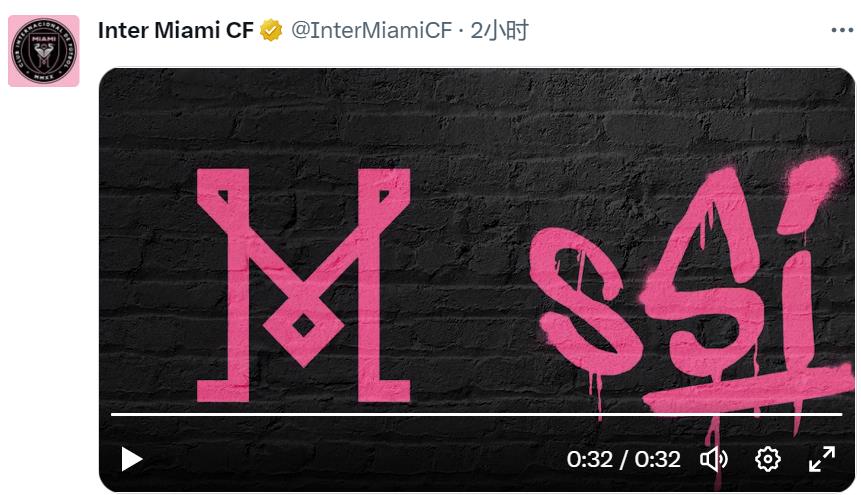Click the Inter Miami CF display name

(x=176, y=30)
